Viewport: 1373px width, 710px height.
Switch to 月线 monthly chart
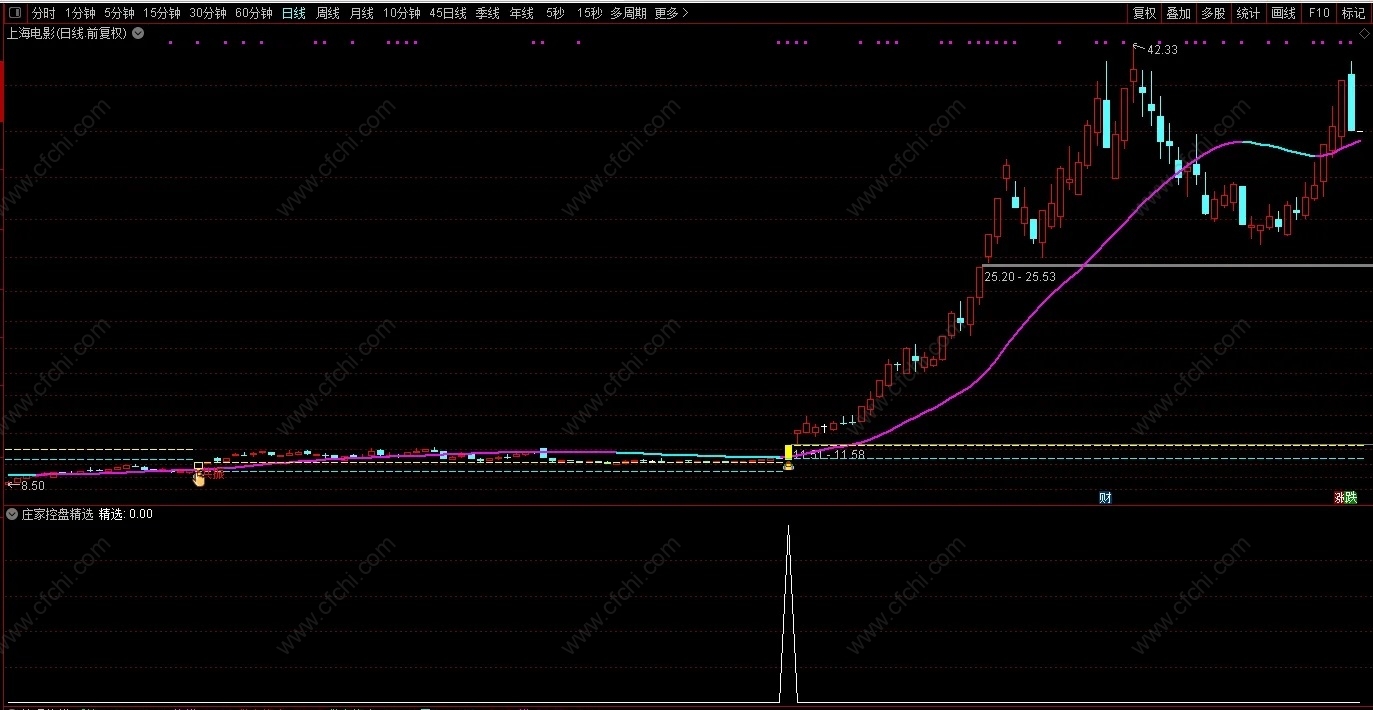[x=361, y=13]
